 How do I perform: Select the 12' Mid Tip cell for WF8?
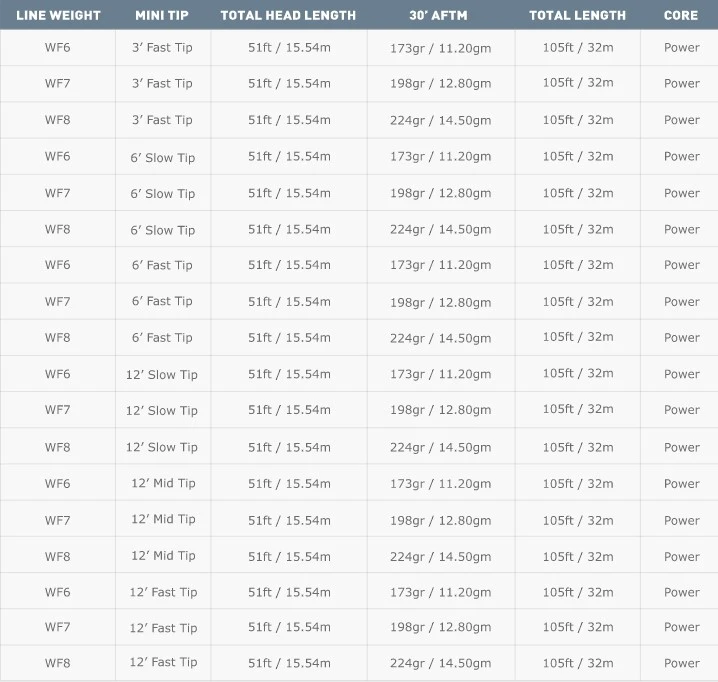pyautogui.click(x=162, y=556)
